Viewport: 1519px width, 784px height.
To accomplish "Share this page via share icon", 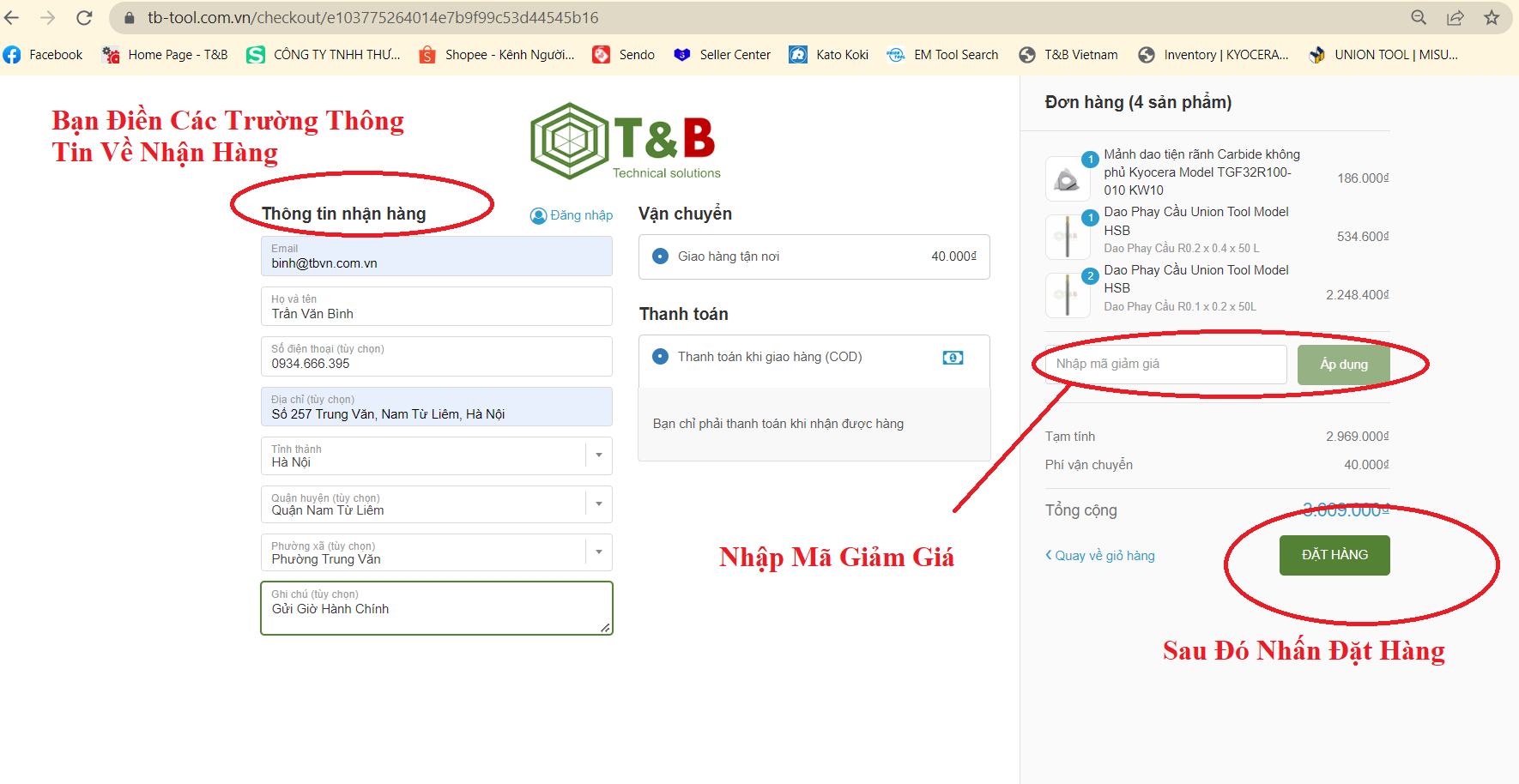I will pos(1455,17).
